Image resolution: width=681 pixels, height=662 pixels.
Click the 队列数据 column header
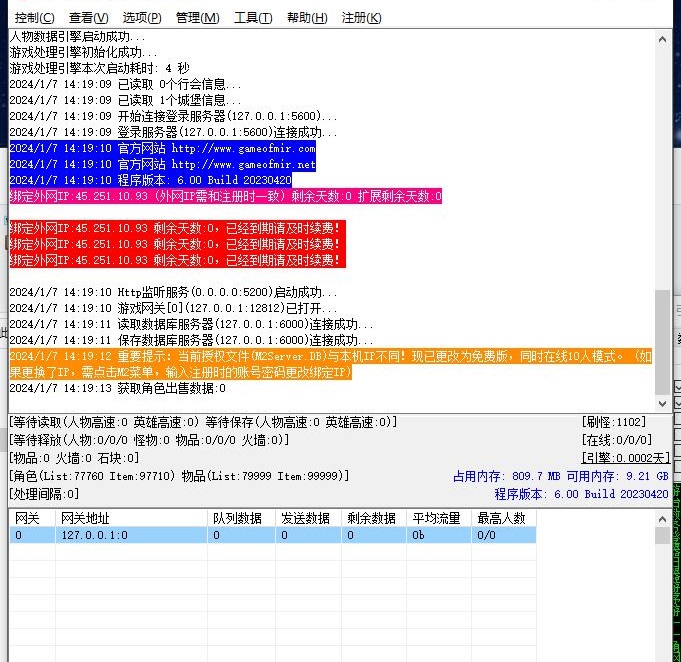point(241,518)
